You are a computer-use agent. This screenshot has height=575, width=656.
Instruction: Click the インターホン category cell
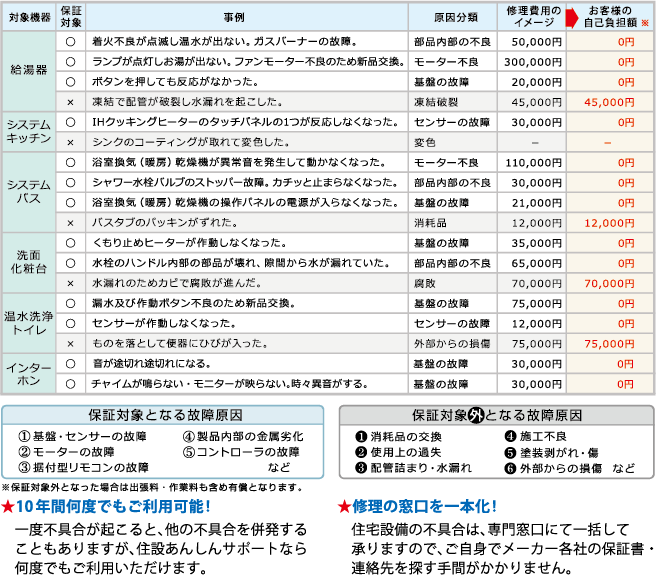pyautogui.click(x=29, y=374)
